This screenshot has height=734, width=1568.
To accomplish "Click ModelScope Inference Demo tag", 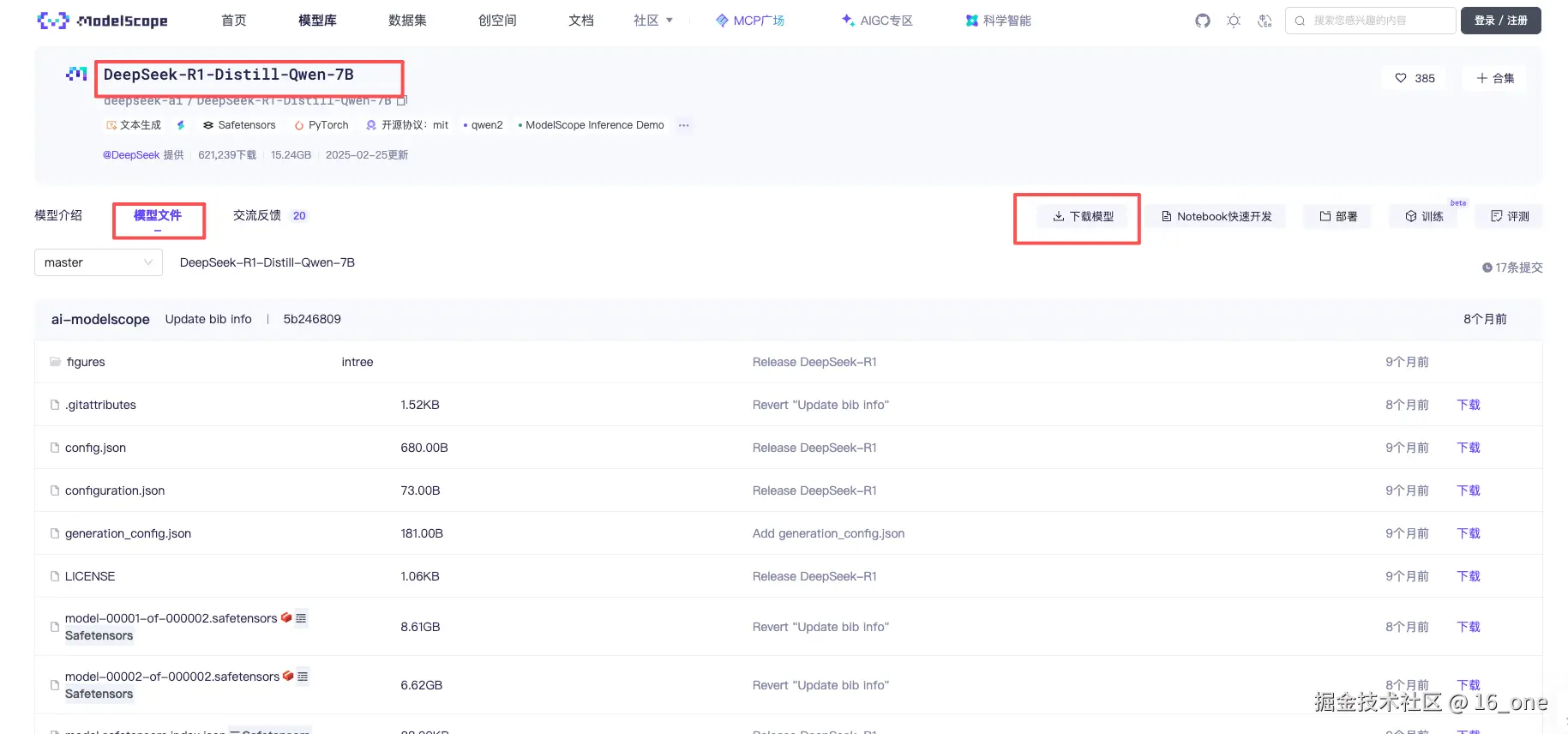I will pyautogui.click(x=592, y=125).
